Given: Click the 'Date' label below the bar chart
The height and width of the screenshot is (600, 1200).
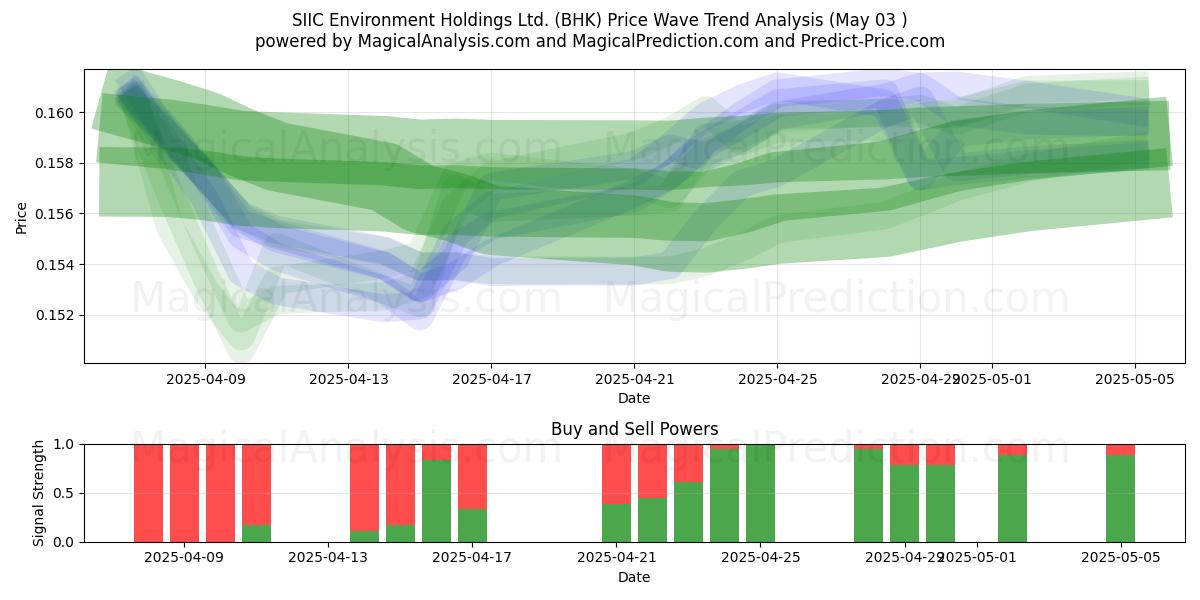Looking at the screenshot, I should click(x=634, y=577).
